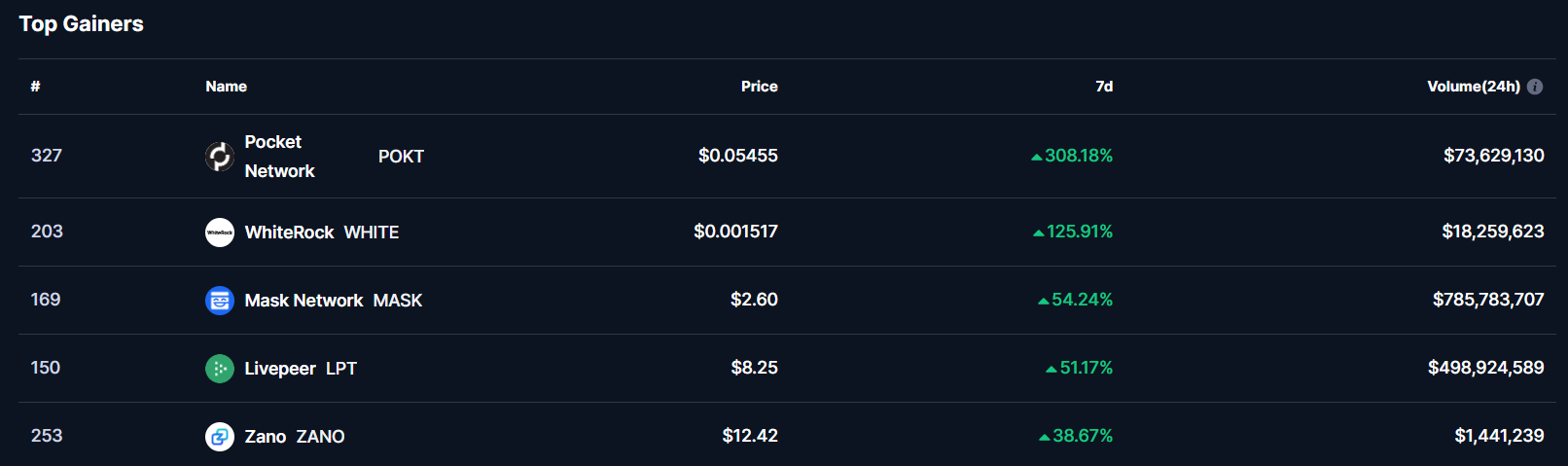The image size is (1568, 466).
Task: Sort by the 7d column header
Action: tap(1104, 87)
